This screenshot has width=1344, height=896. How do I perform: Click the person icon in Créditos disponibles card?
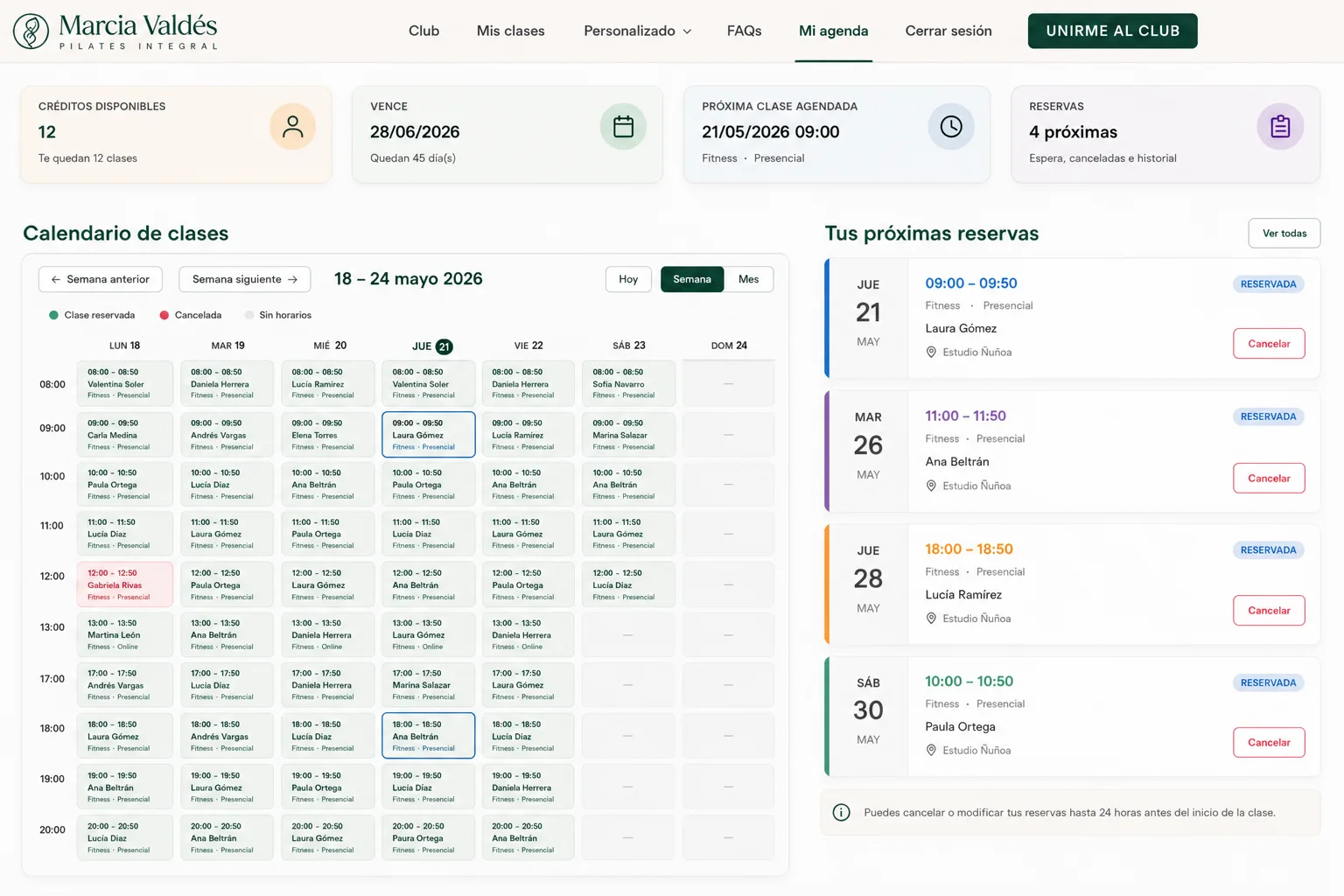(292, 127)
